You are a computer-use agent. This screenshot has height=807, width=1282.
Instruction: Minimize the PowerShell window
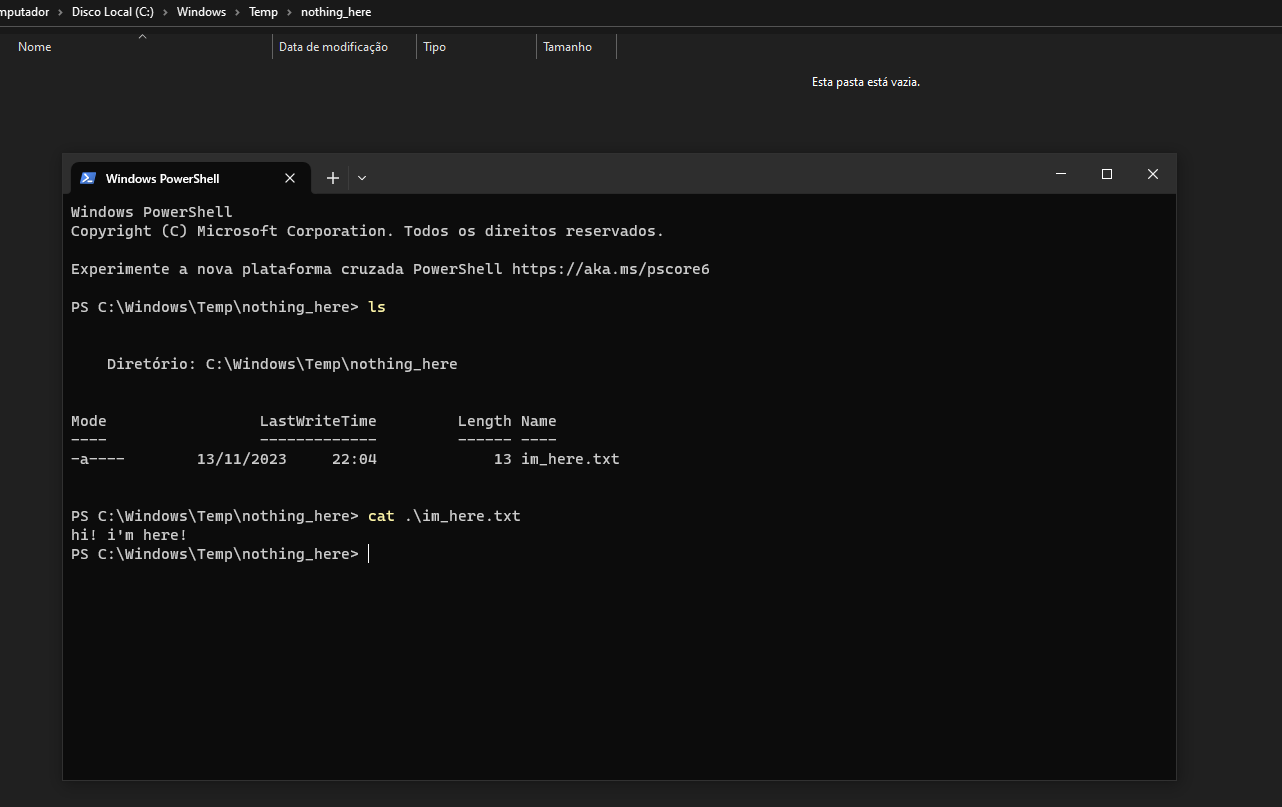tap(1060, 174)
